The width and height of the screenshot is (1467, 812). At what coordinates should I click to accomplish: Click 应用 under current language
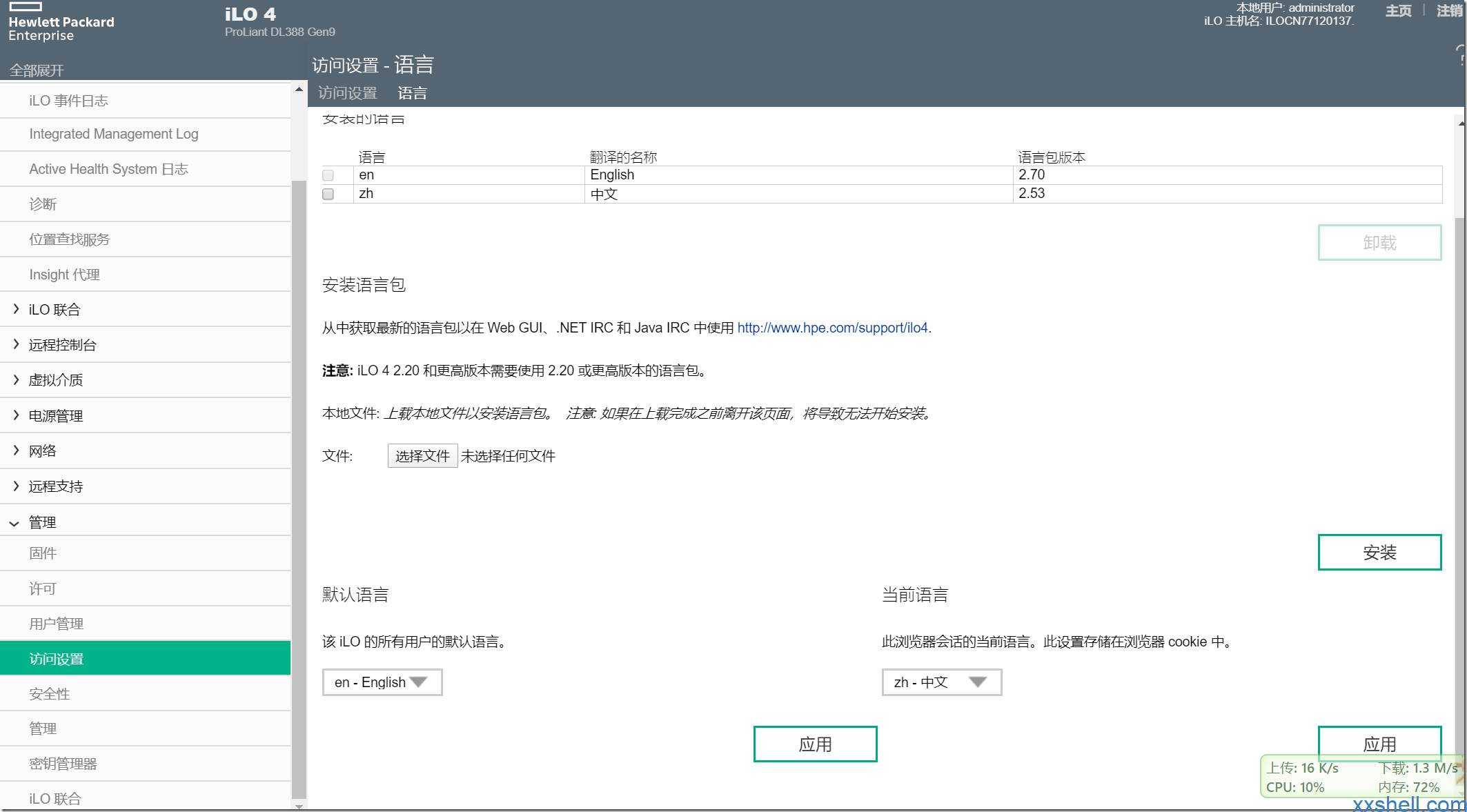click(x=1379, y=743)
